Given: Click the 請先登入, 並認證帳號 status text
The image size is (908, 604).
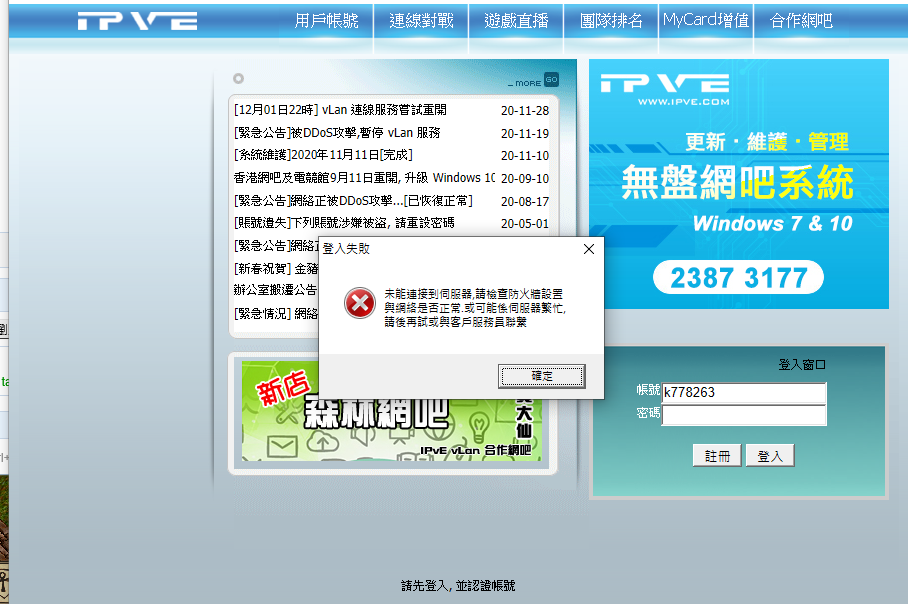Looking at the screenshot, I should point(458,586).
